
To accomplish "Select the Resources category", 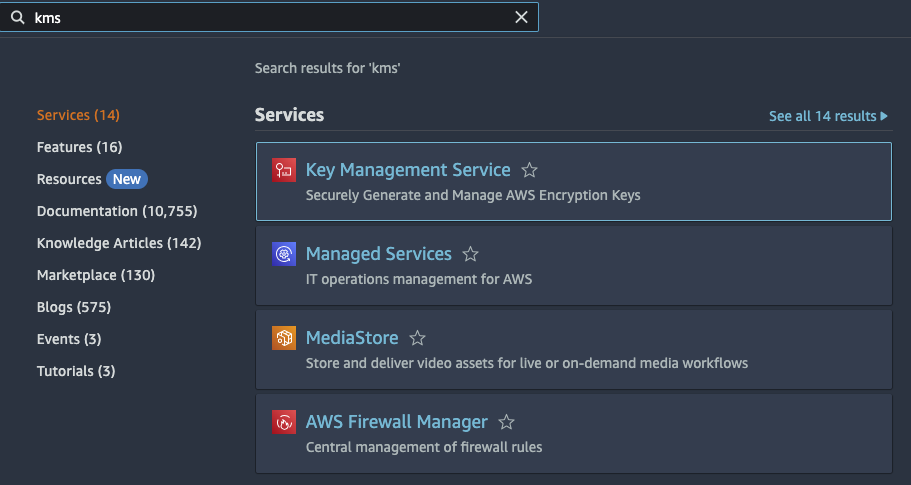I will coord(69,179).
